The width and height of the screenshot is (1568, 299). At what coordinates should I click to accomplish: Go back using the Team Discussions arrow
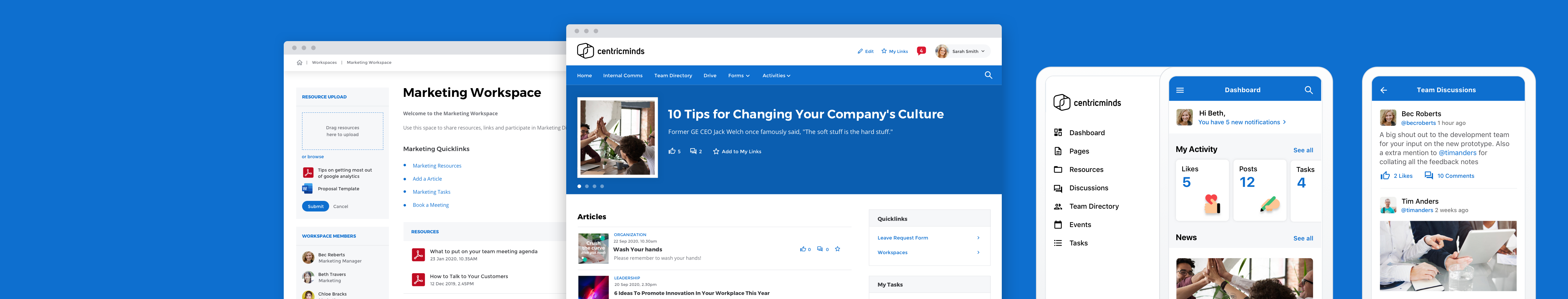coord(1384,90)
